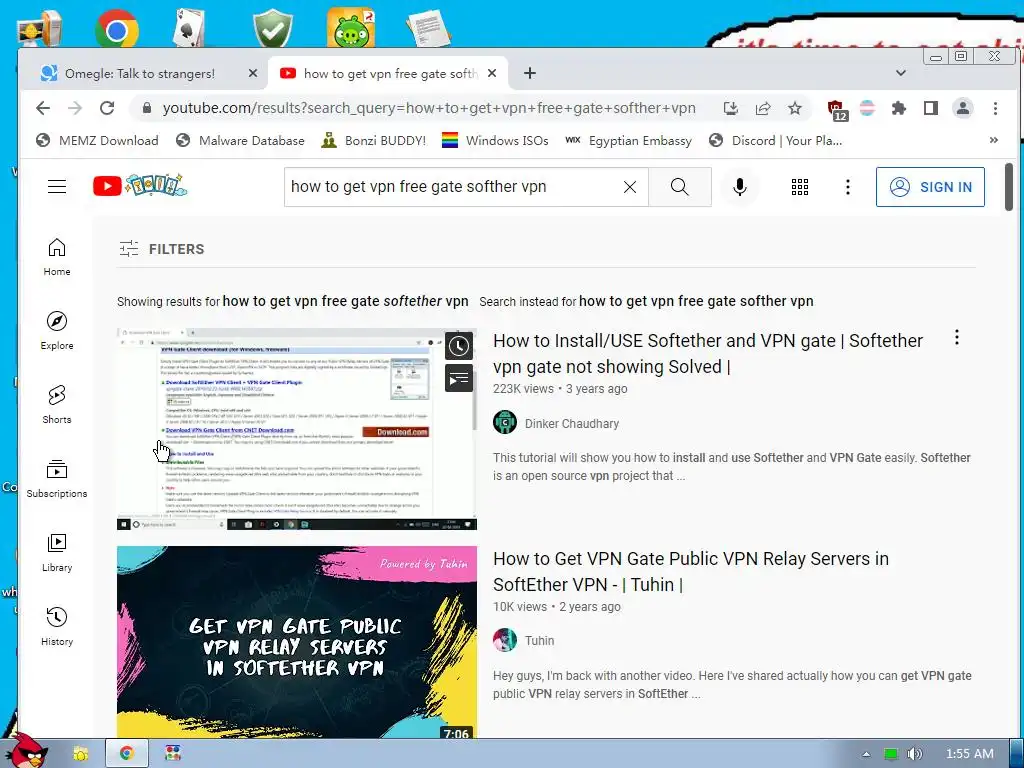Screen dimensions: 1024x768
Task: Click the SIGN IN button
Action: [x=930, y=187]
